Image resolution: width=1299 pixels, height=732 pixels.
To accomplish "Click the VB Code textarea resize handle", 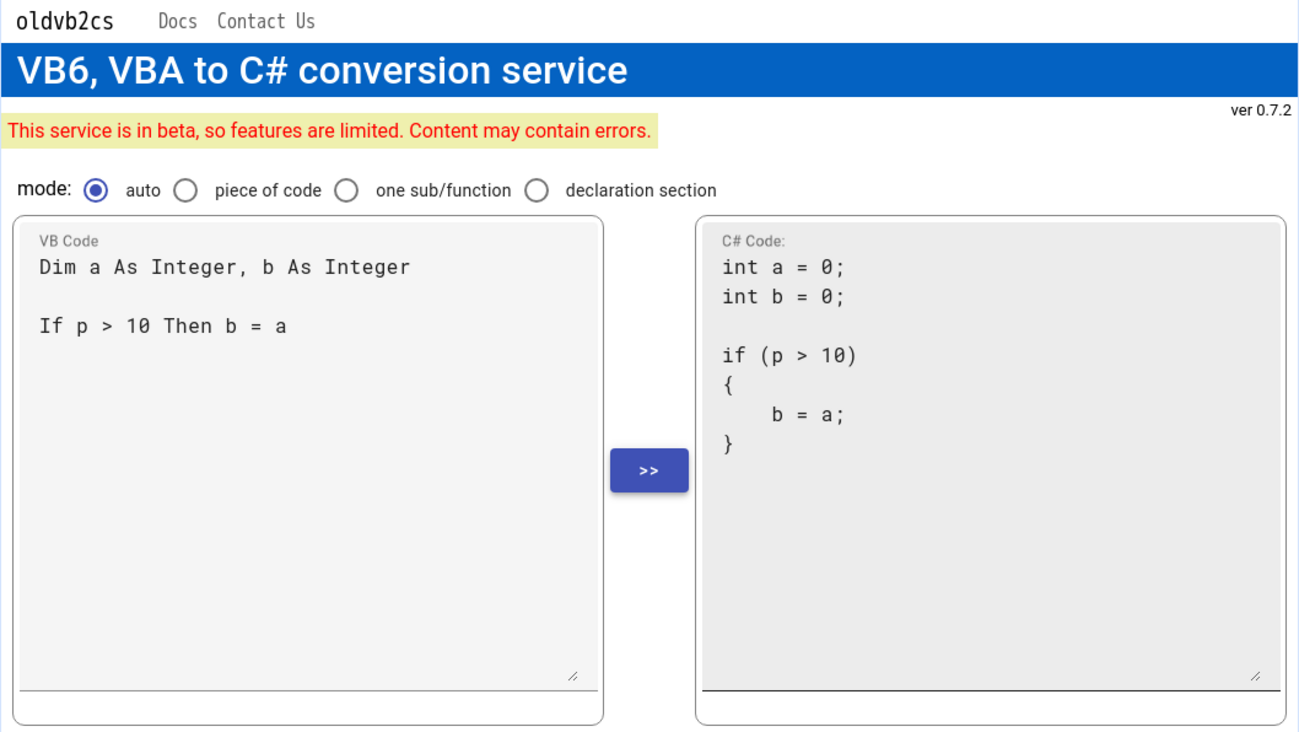I will 573,676.
